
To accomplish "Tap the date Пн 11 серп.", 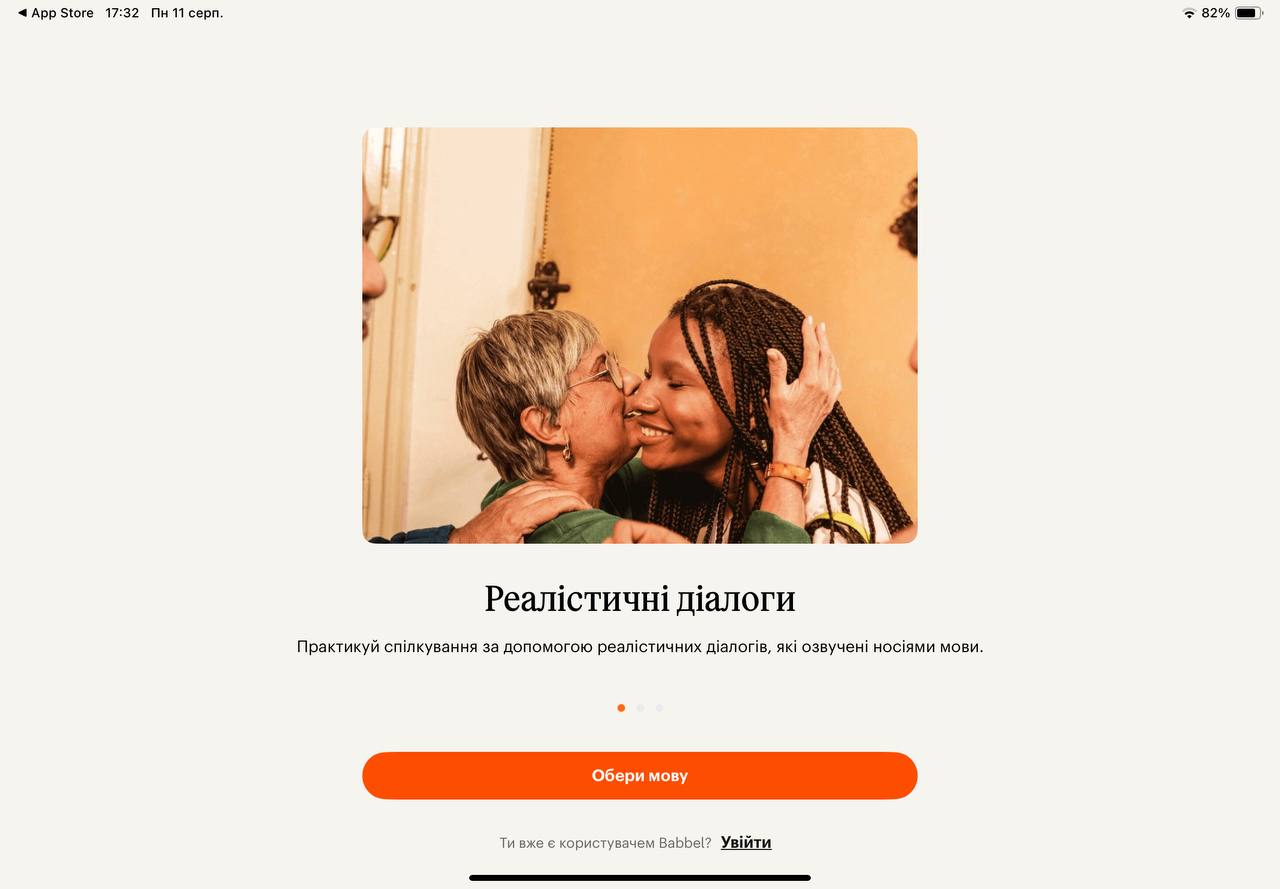I will point(187,13).
